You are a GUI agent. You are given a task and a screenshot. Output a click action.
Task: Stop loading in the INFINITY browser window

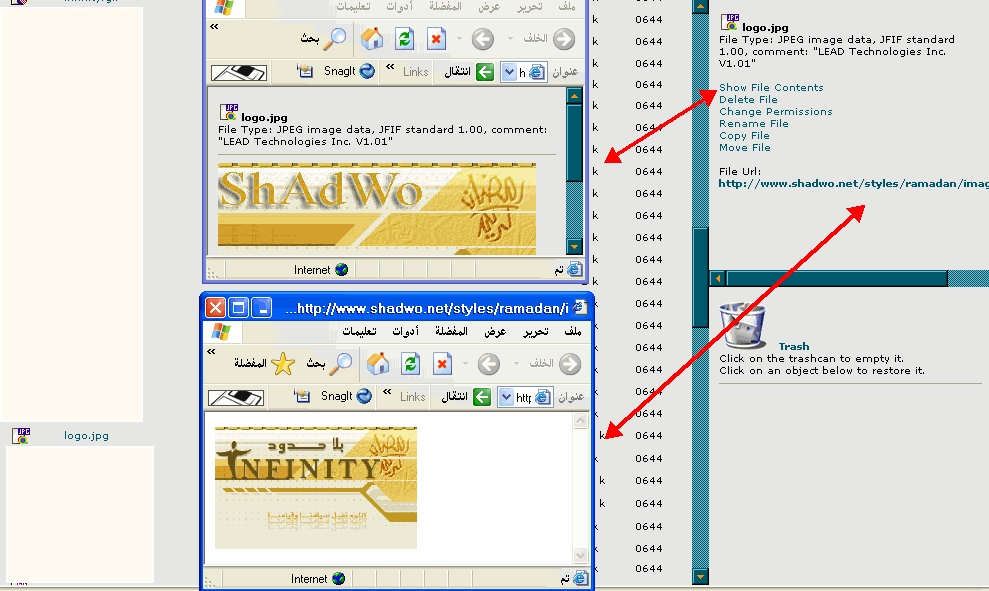coord(442,364)
